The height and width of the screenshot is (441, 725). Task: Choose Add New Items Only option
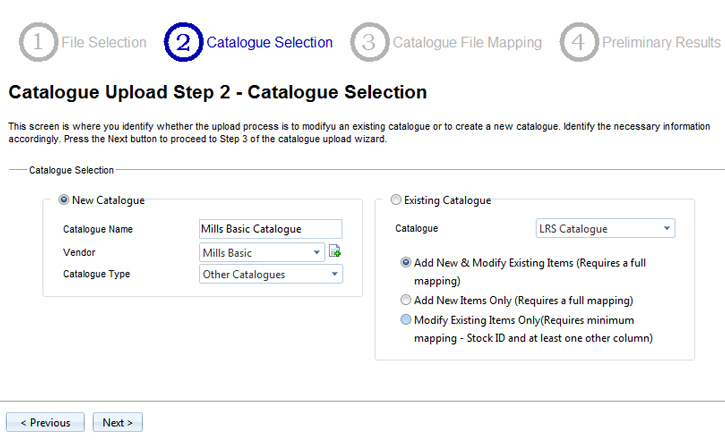405,299
